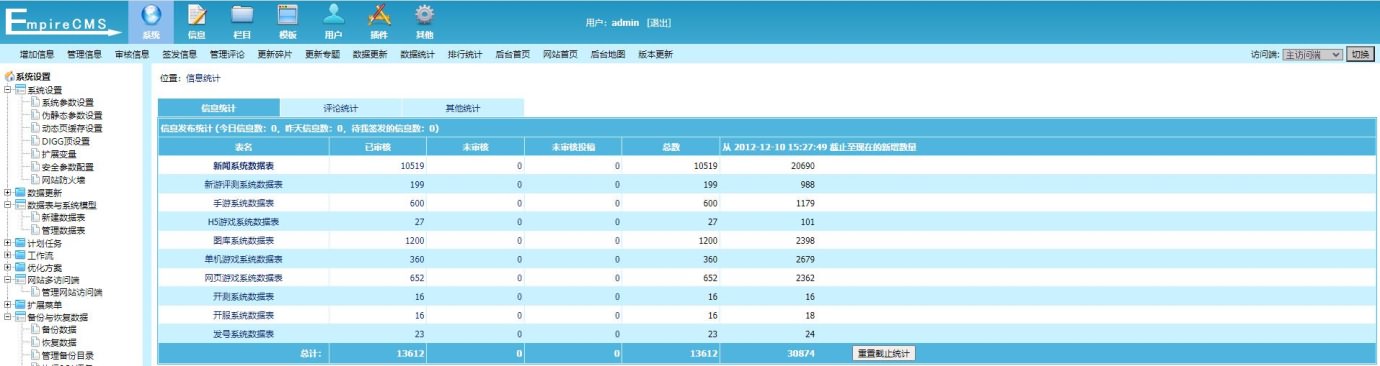Open the 用户 person icon
Screen dimensions: 1380x366
pos(333,15)
